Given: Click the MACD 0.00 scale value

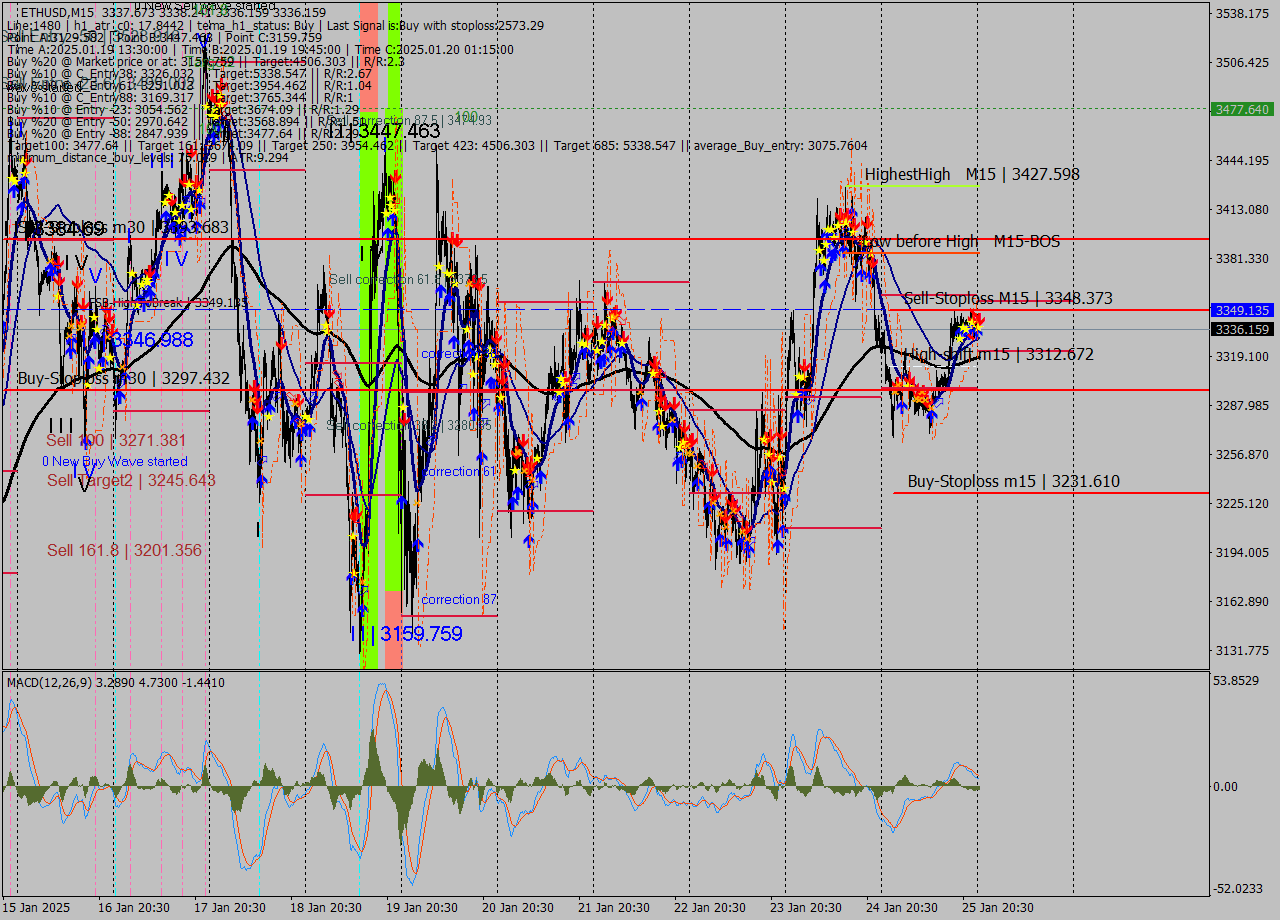Looking at the screenshot, I should click(1225, 786).
